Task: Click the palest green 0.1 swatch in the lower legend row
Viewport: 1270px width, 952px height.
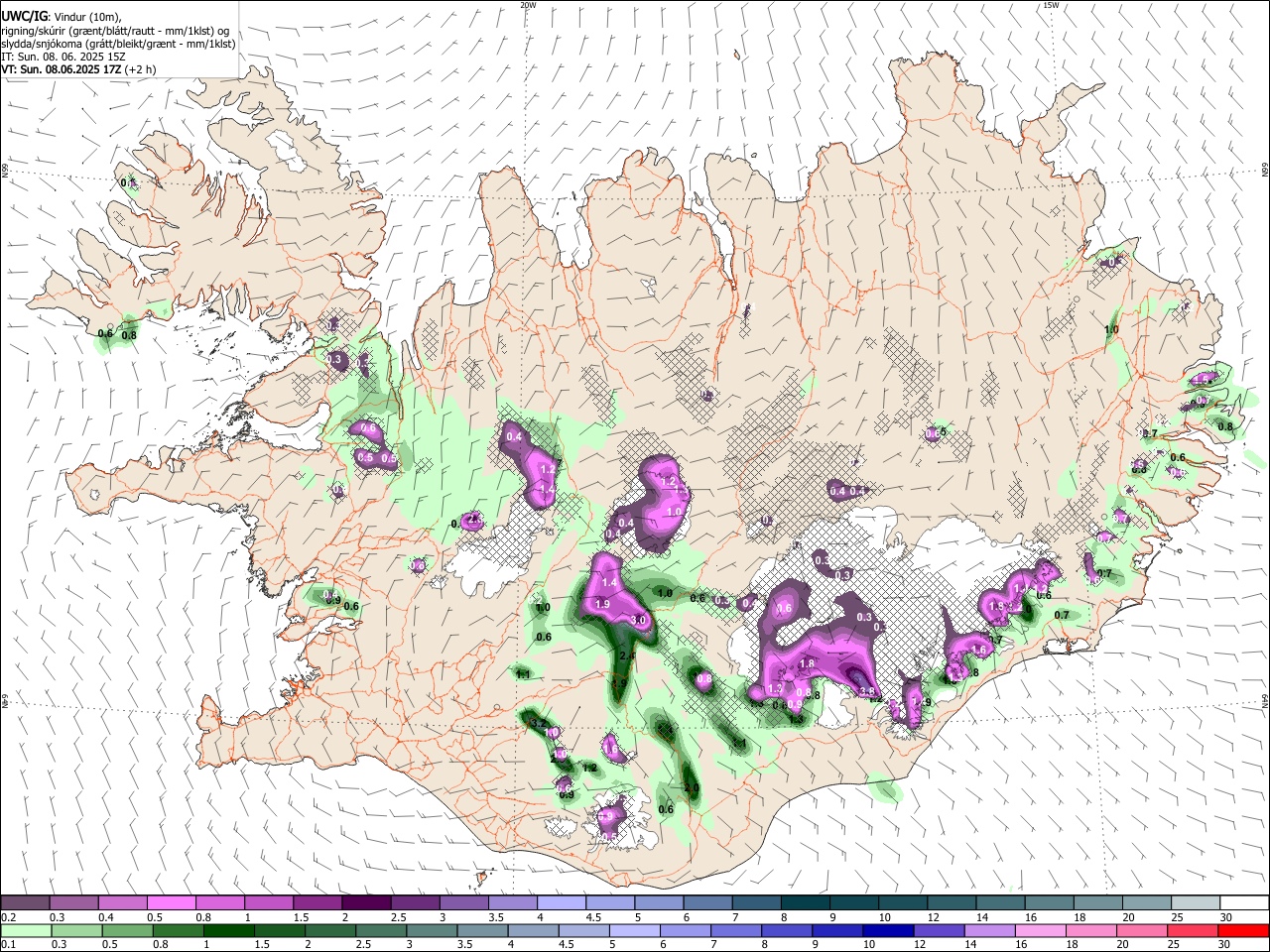Action: [26, 930]
